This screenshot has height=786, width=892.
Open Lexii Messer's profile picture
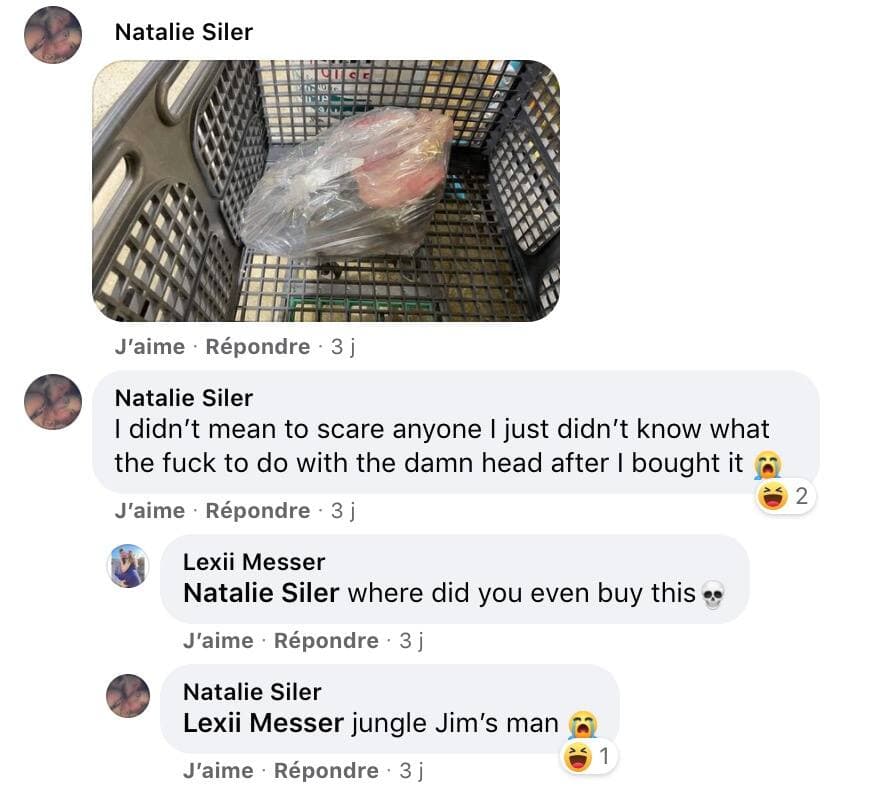coord(129,566)
